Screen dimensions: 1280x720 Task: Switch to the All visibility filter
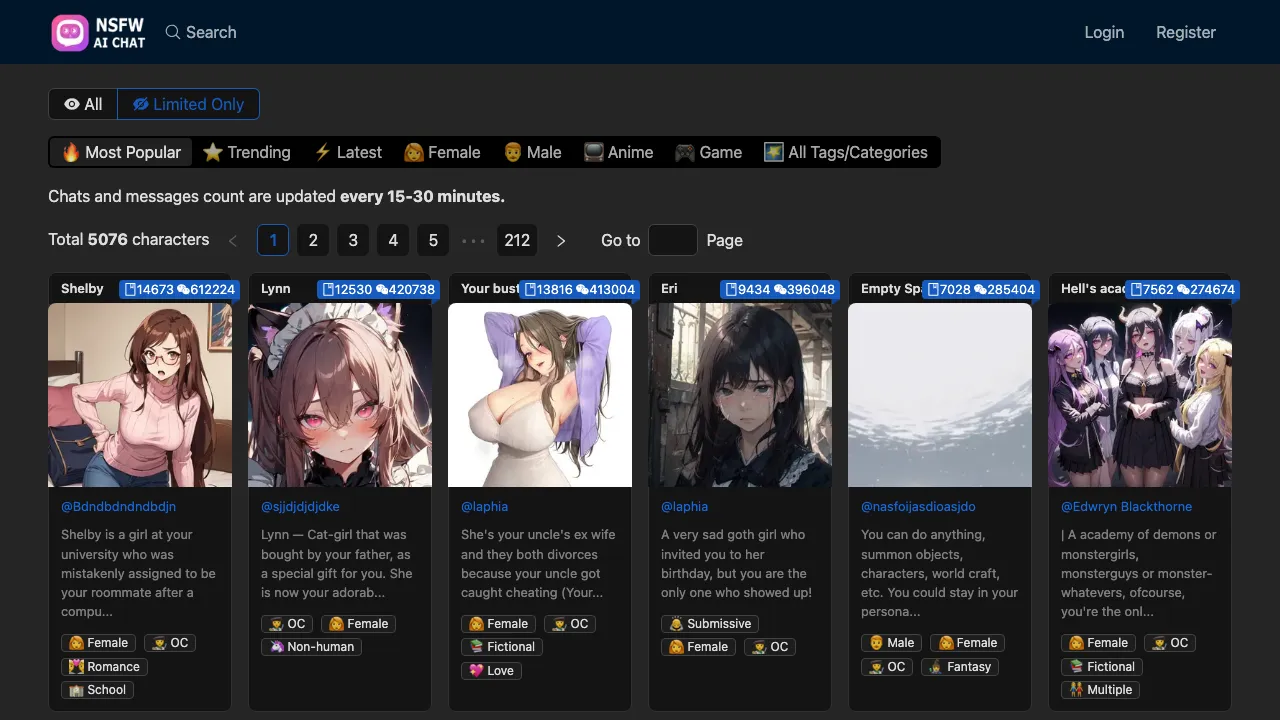[82, 104]
